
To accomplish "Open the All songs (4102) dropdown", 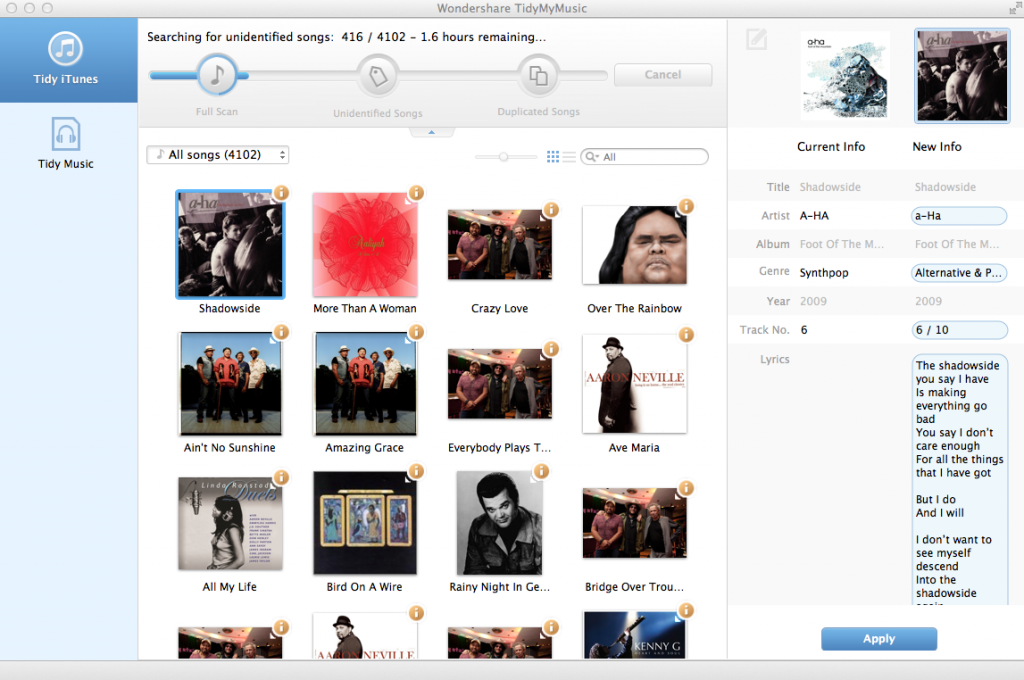I will (x=217, y=155).
